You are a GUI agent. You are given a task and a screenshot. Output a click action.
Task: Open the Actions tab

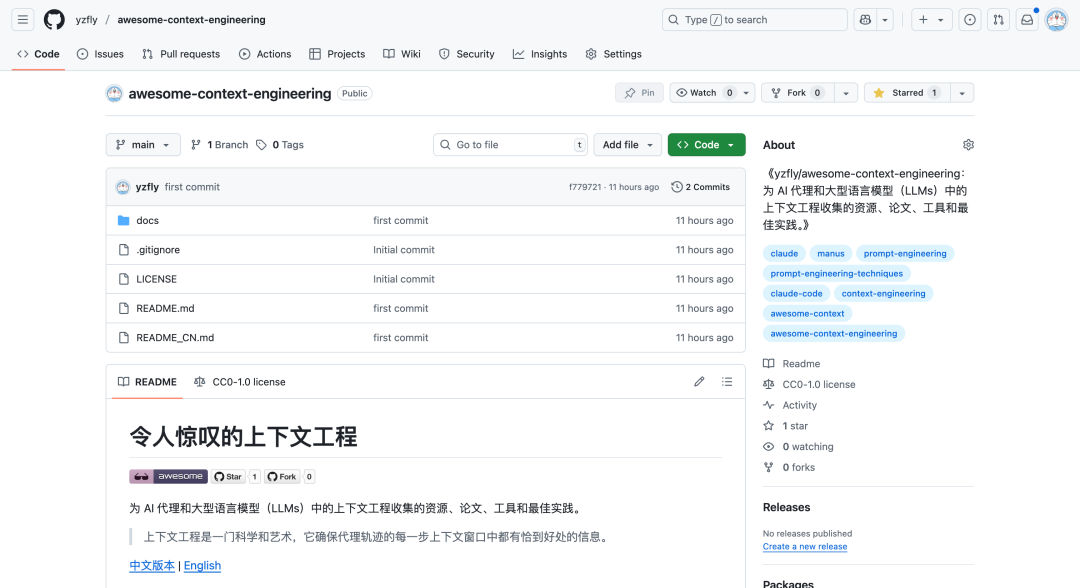click(265, 54)
